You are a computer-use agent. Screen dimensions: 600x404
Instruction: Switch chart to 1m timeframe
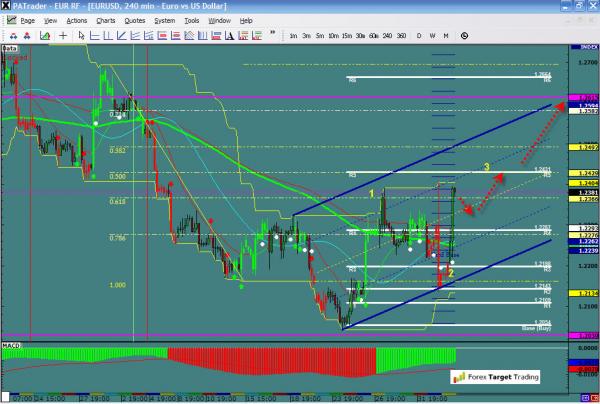pos(293,36)
